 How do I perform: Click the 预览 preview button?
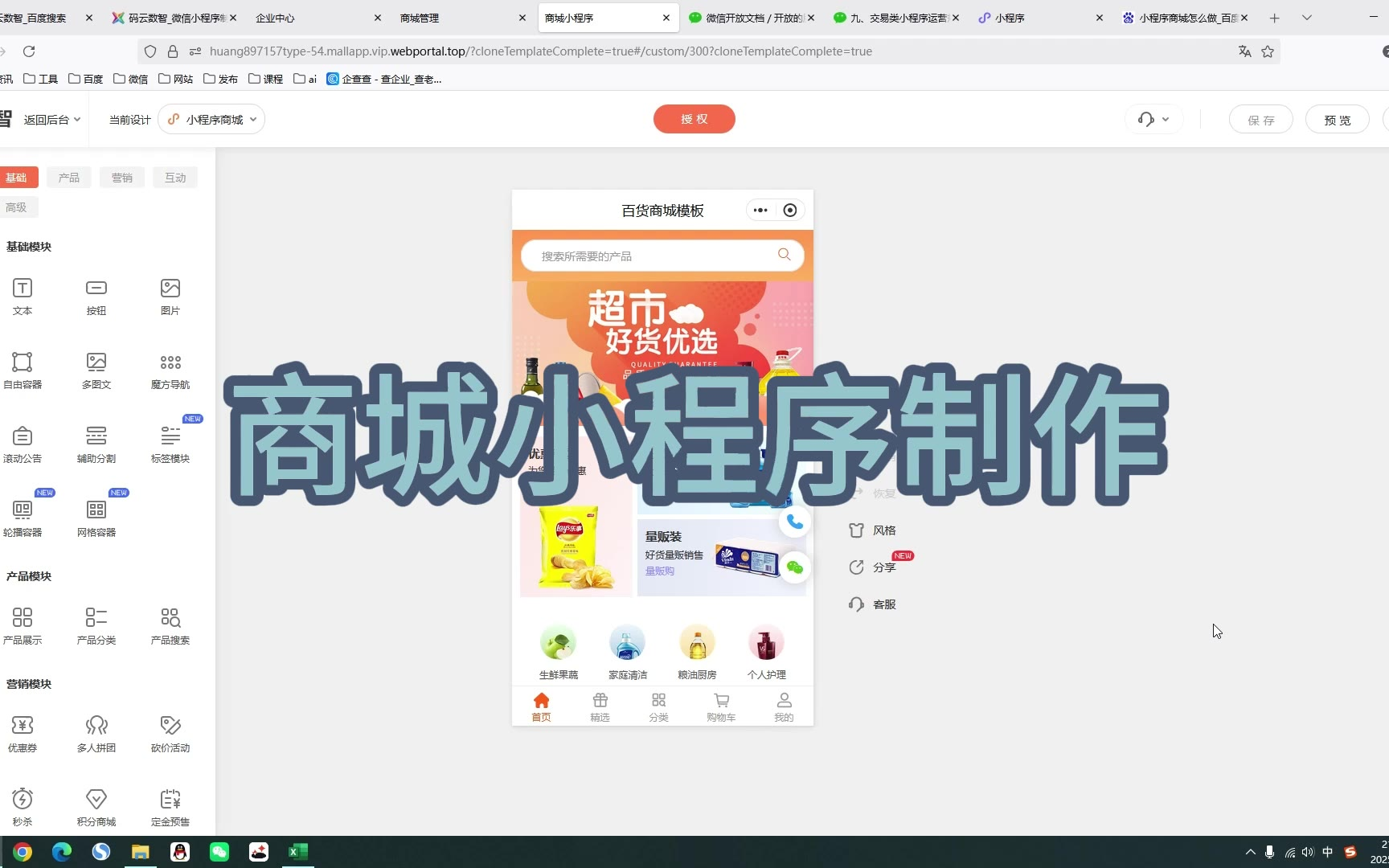[1338, 120]
